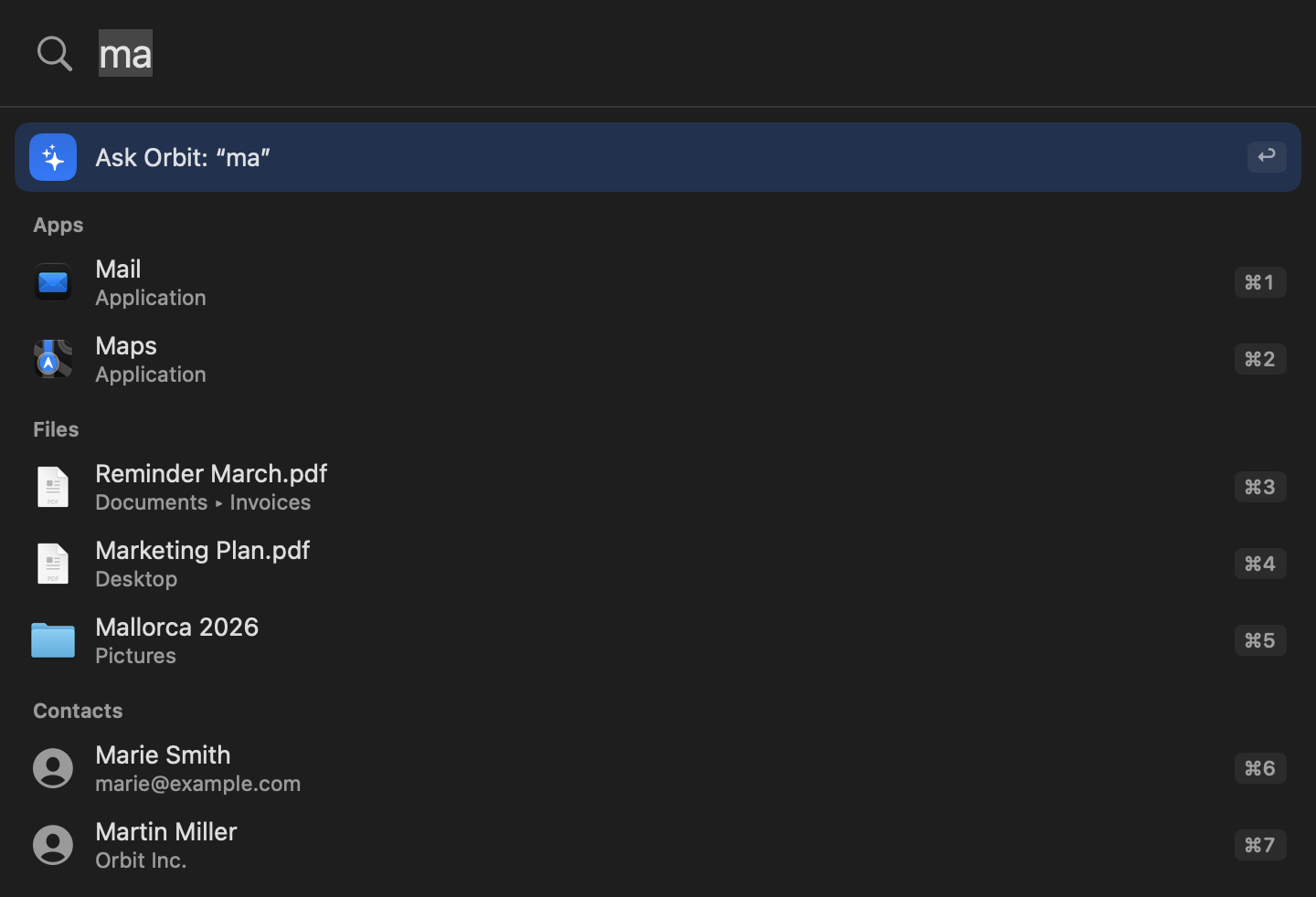The width and height of the screenshot is (1316, 897).
Task: Click the ⌘6 shortcut badge for Marie Smith
Action: tap(1260, 768)
